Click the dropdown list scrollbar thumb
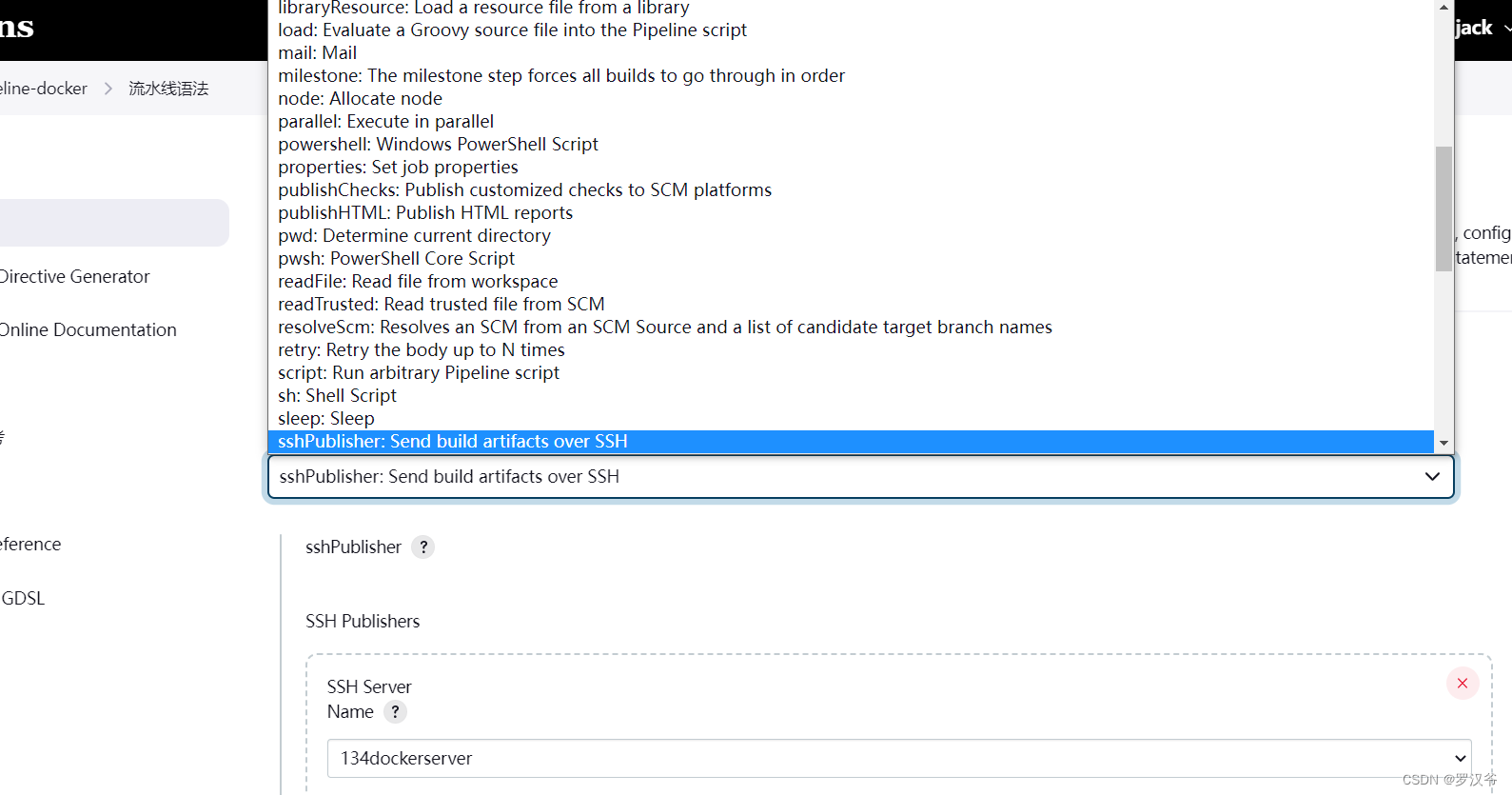This screenshot has width=1512, height=795. (x=1443, y=209)
